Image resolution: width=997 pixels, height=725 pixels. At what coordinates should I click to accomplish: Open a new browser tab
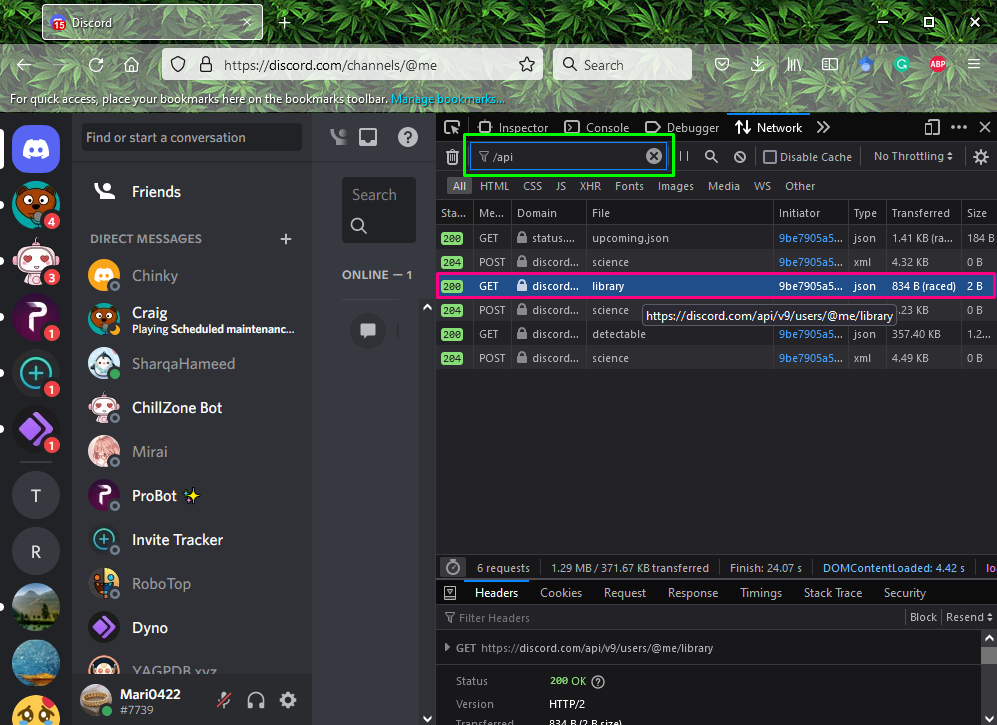285,23
